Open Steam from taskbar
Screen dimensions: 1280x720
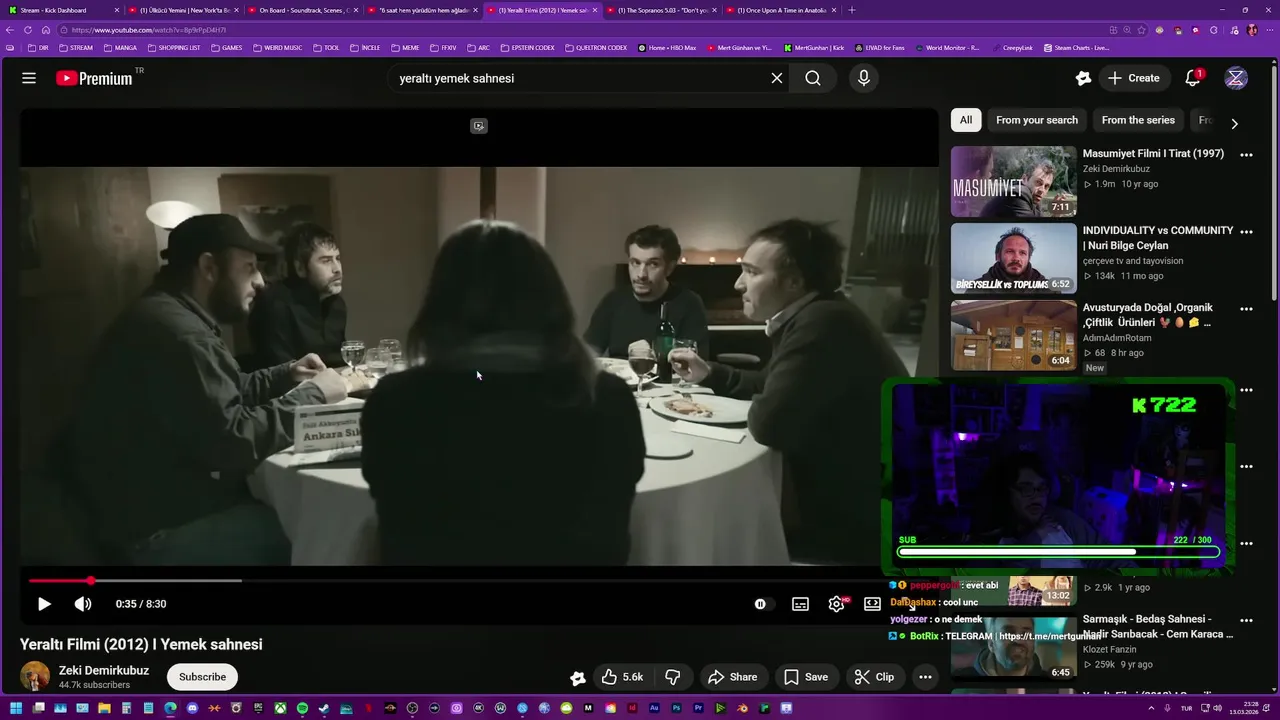coord(324,708)
